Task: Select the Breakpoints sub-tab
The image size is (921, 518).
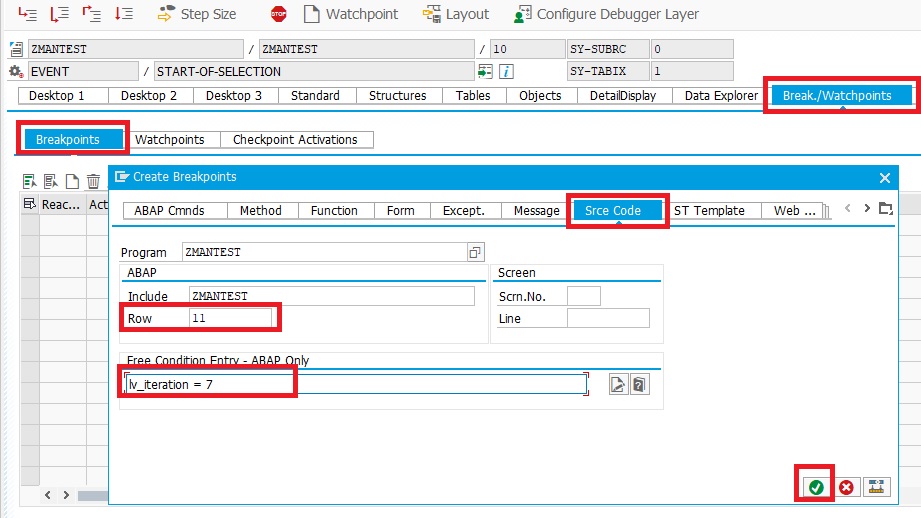Action: (73, 140)
